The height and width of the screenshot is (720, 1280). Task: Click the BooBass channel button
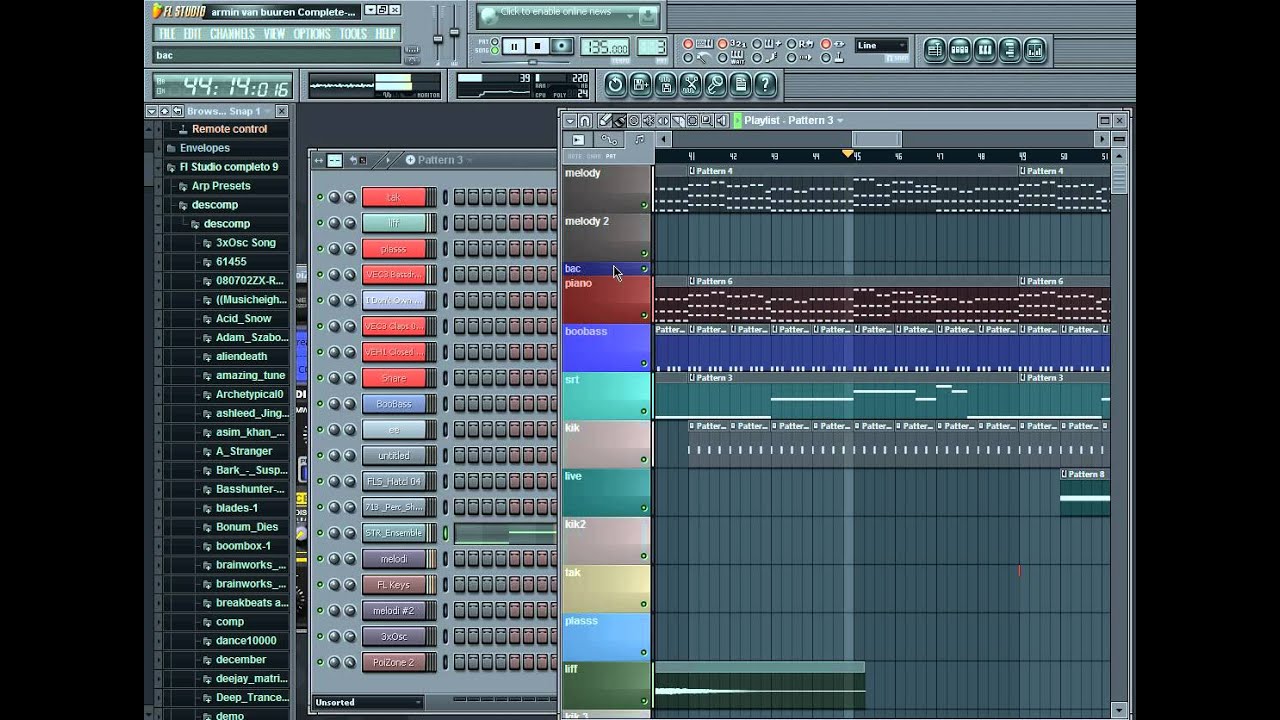tap(394, 404)
